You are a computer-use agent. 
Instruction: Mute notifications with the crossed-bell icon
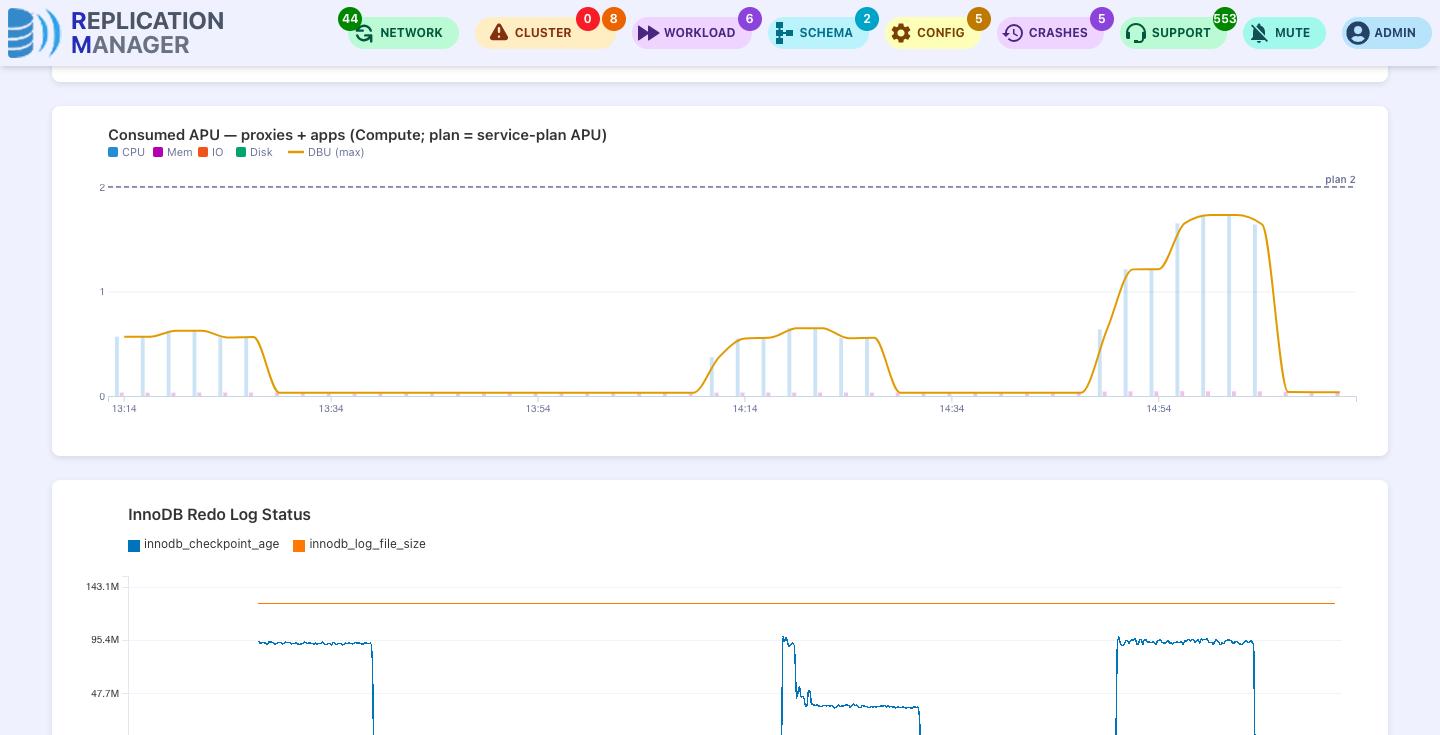[x=1259, y=33]
